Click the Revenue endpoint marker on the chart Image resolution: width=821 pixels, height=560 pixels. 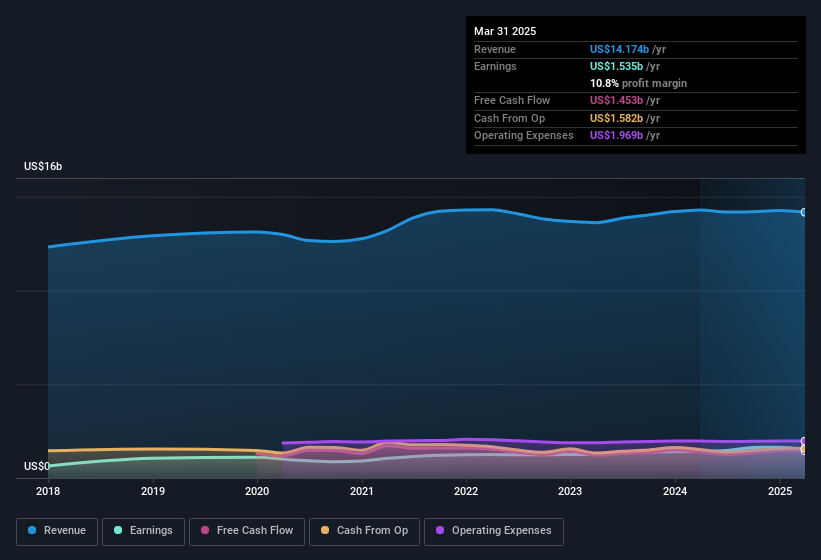(x=804, y=212)
